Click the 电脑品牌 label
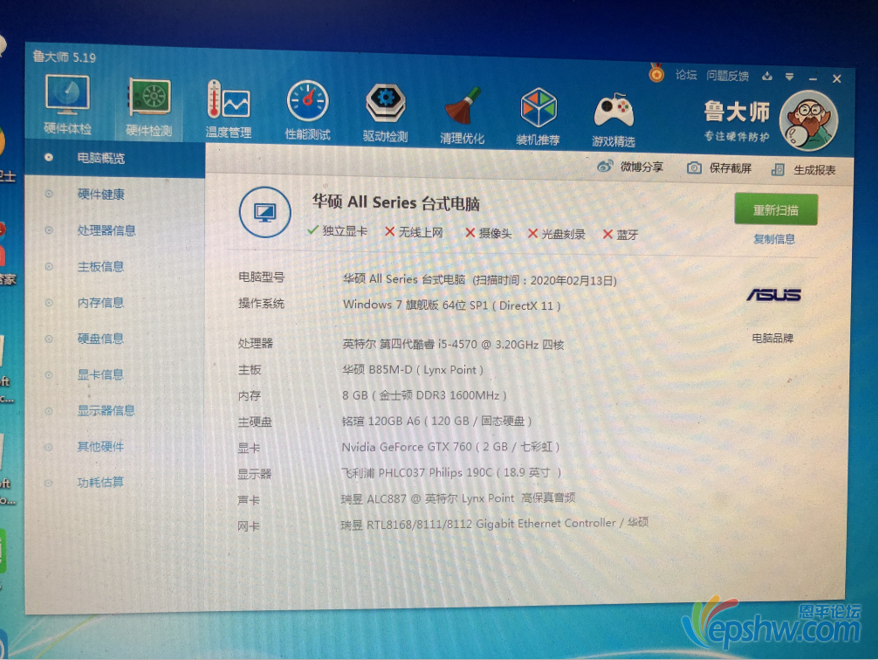878x660 pixels. tap(773, 338)
